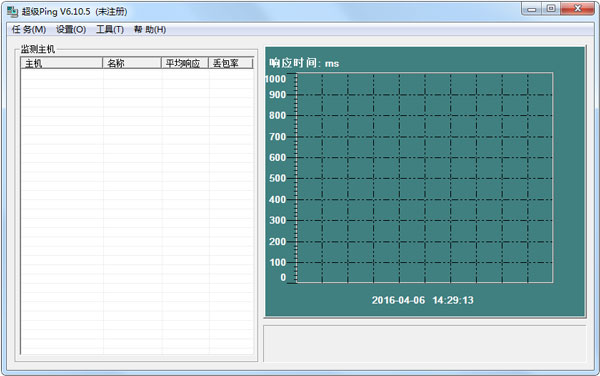Close the 超级Ping window
Viewport: 600px width, 376px height.
(578, 9)
